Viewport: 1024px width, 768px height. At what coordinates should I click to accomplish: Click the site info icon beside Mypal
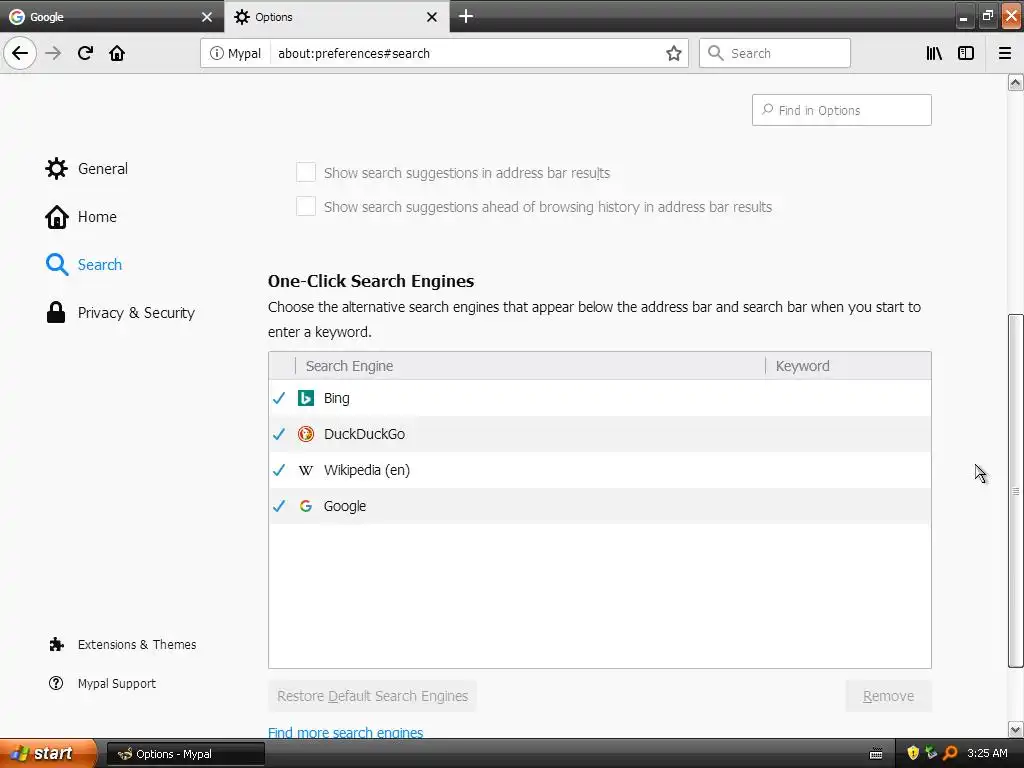pos(216,54)
